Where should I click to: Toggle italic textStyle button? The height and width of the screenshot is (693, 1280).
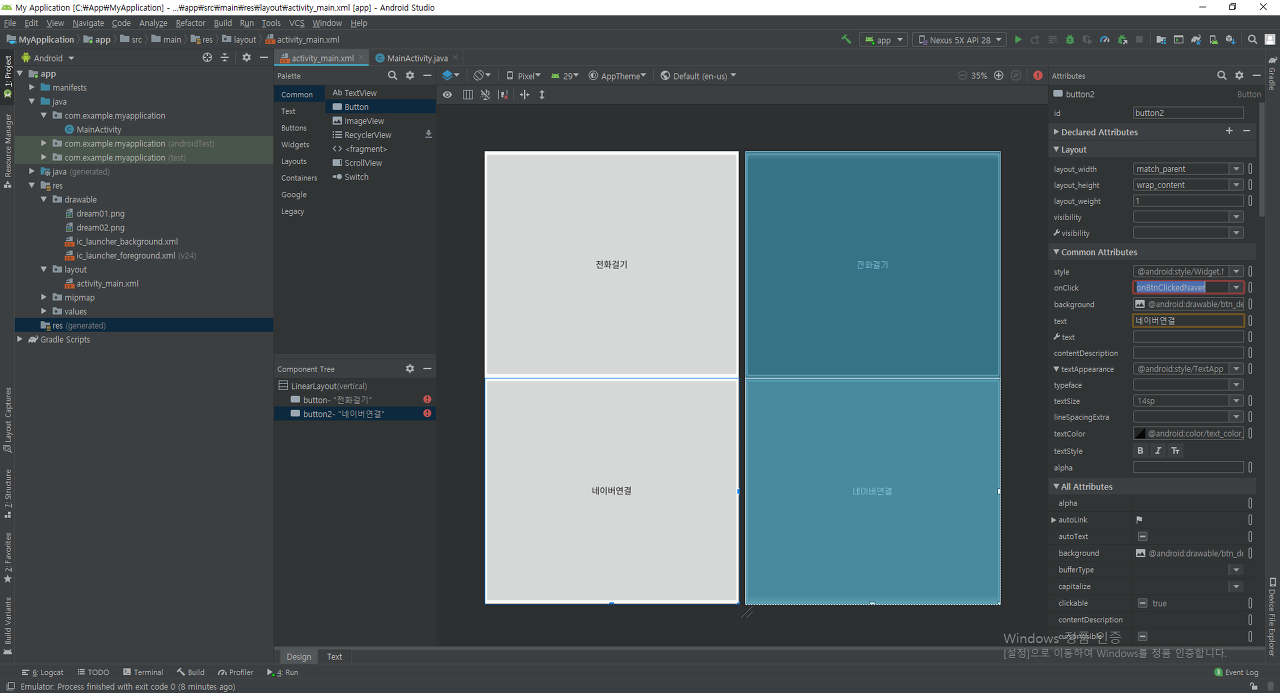(x=1158, y=451)
